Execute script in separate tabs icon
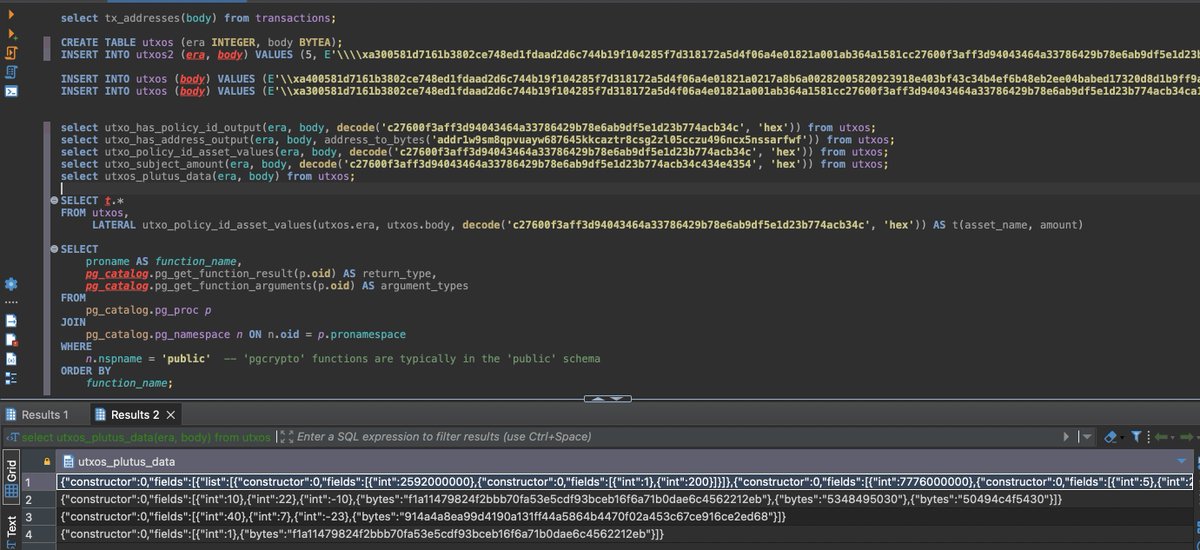This screenshot has height=550, width=1200. coord(12,72)
